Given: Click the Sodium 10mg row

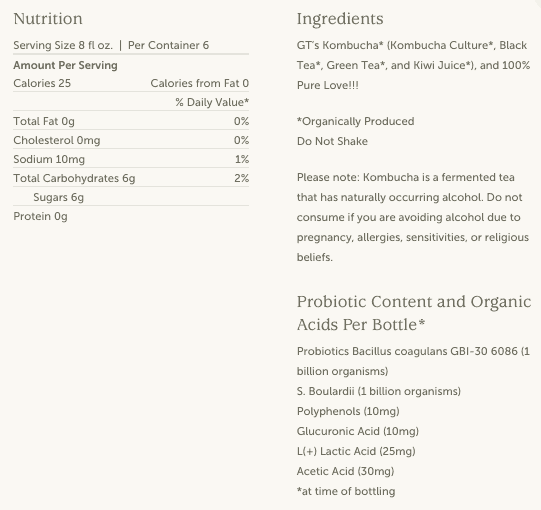Looking at the screenshot, I should (x=131, y=159).
